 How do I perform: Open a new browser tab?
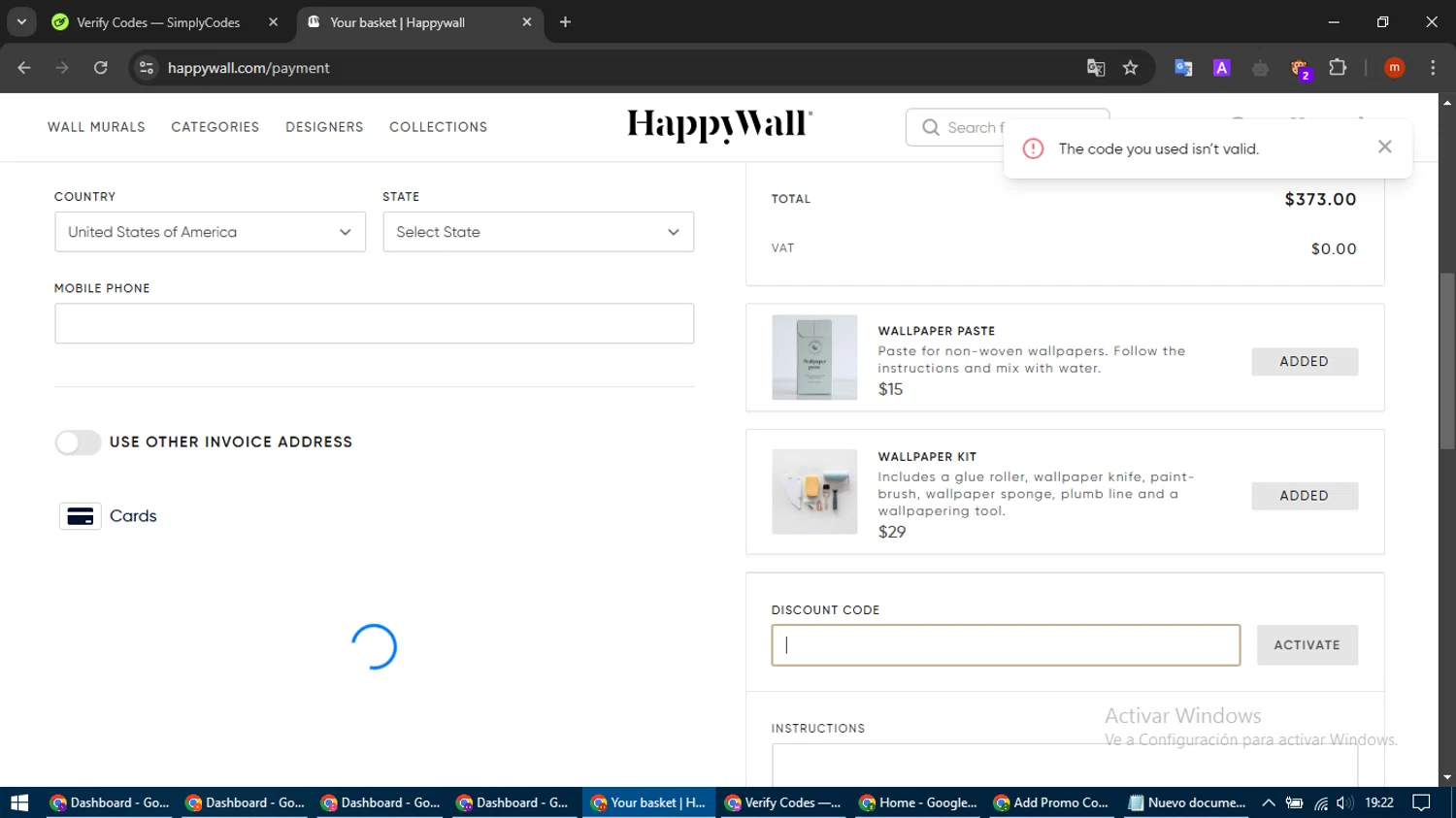click(x=565, y=22)
